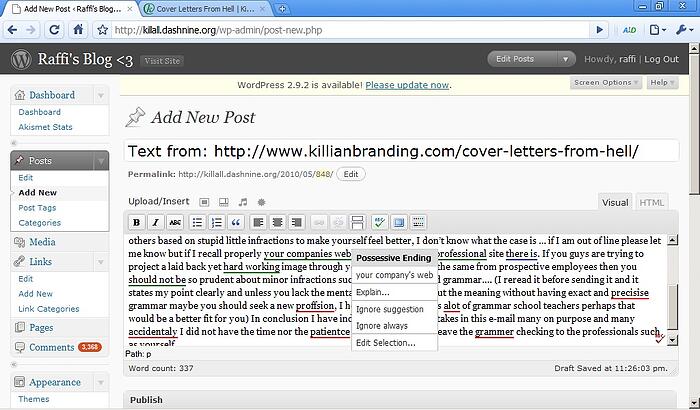Apply strikethrough with the ABC button
Screen dimensions: 700x410
coord(175,222)
